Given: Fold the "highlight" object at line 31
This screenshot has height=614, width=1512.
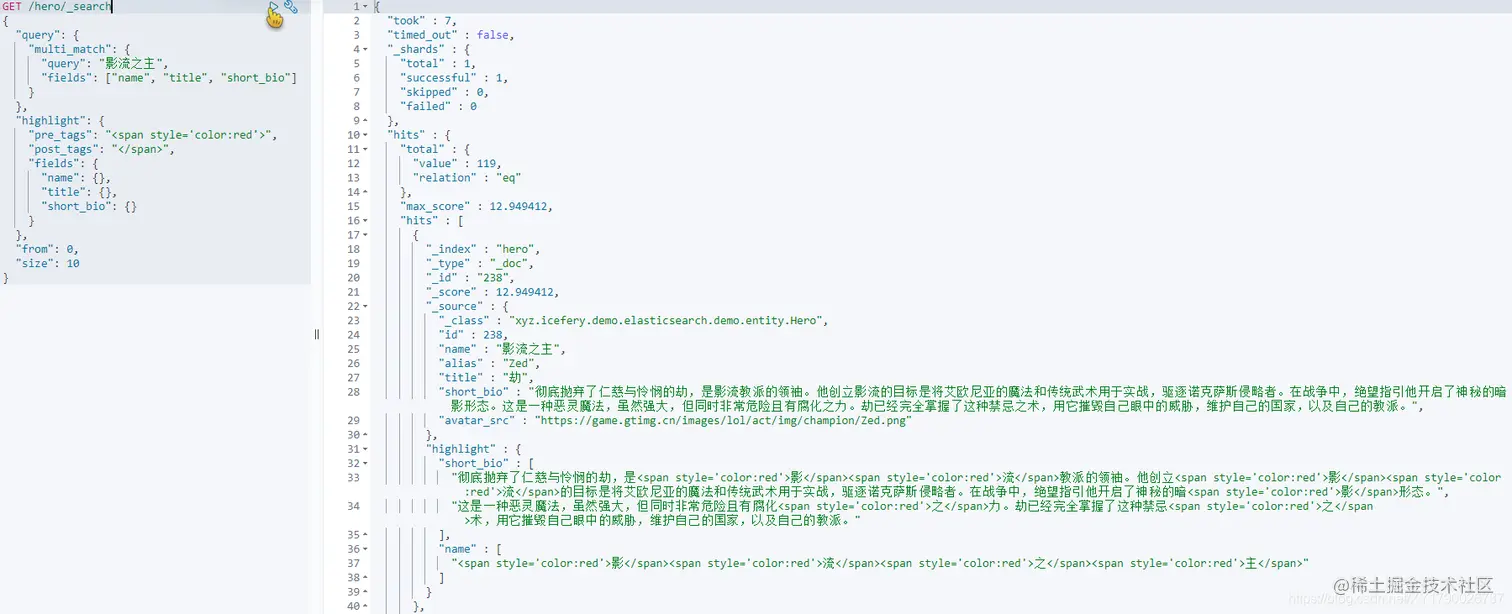Looking at the screenshot, I should point(365,449).
